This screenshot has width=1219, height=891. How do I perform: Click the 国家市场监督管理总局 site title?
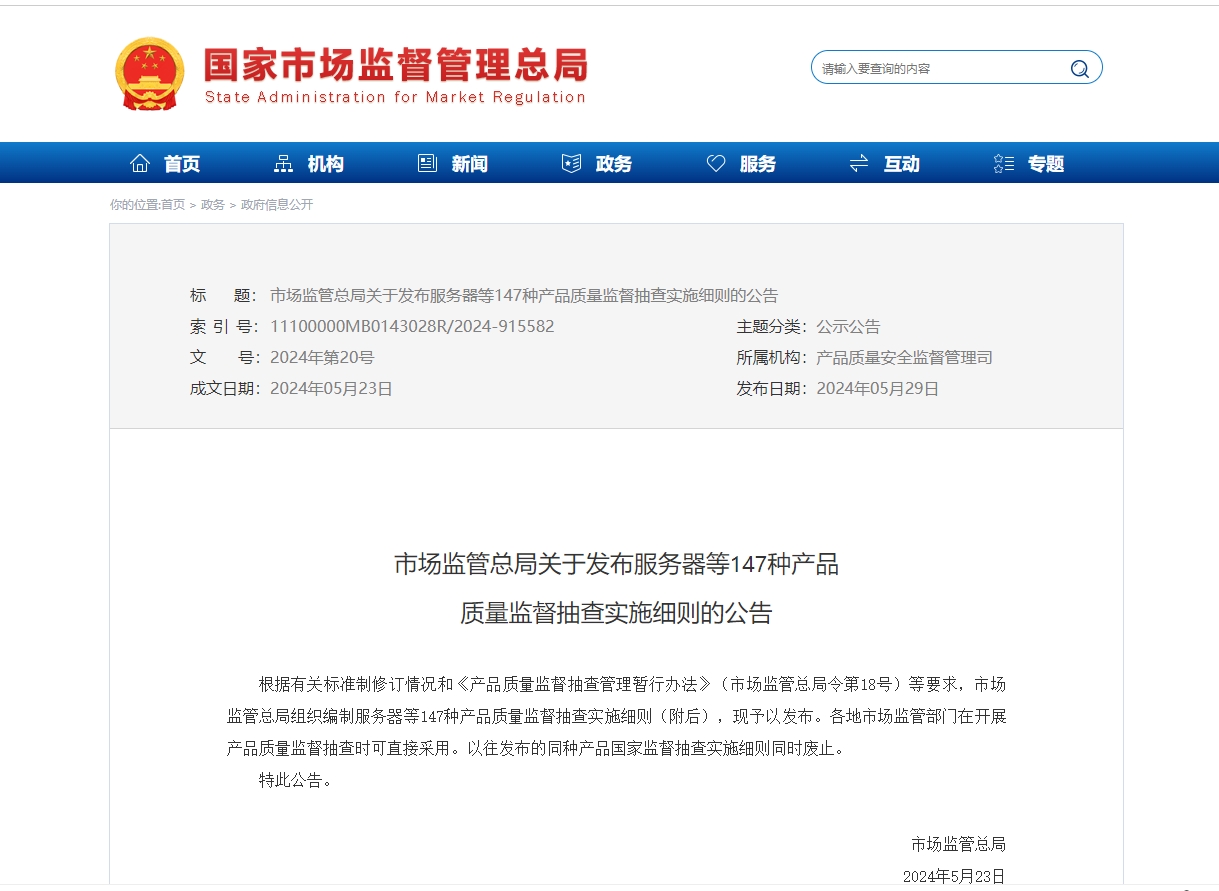point(395,66)
